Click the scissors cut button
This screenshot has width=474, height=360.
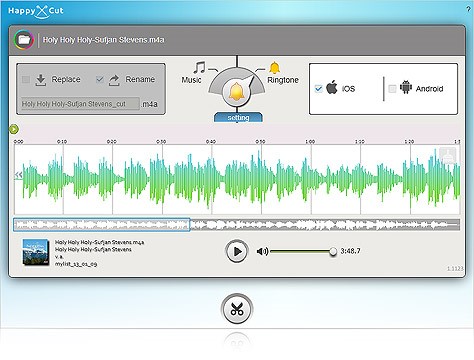237,309
